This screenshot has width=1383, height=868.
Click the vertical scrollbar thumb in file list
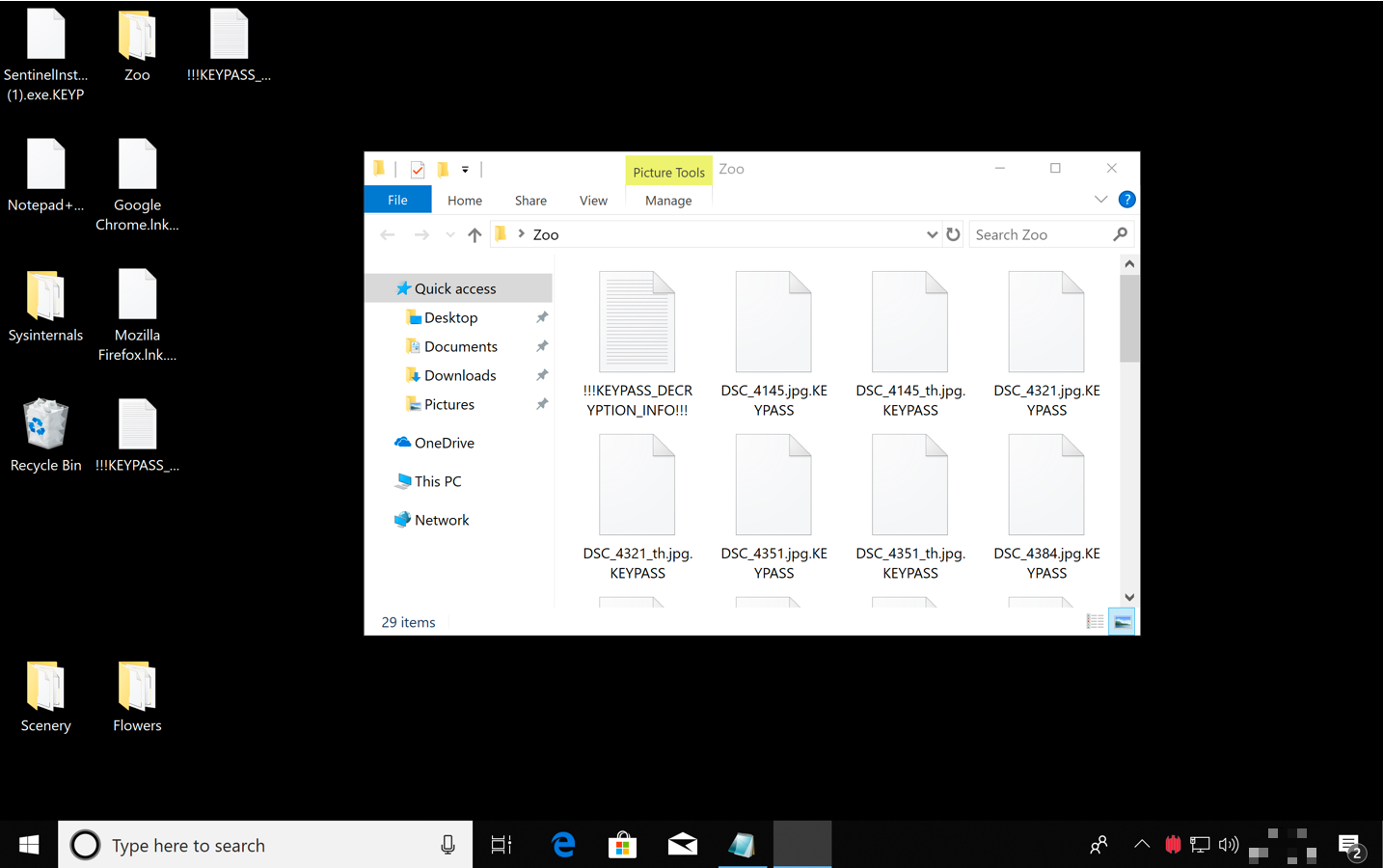1129,318
